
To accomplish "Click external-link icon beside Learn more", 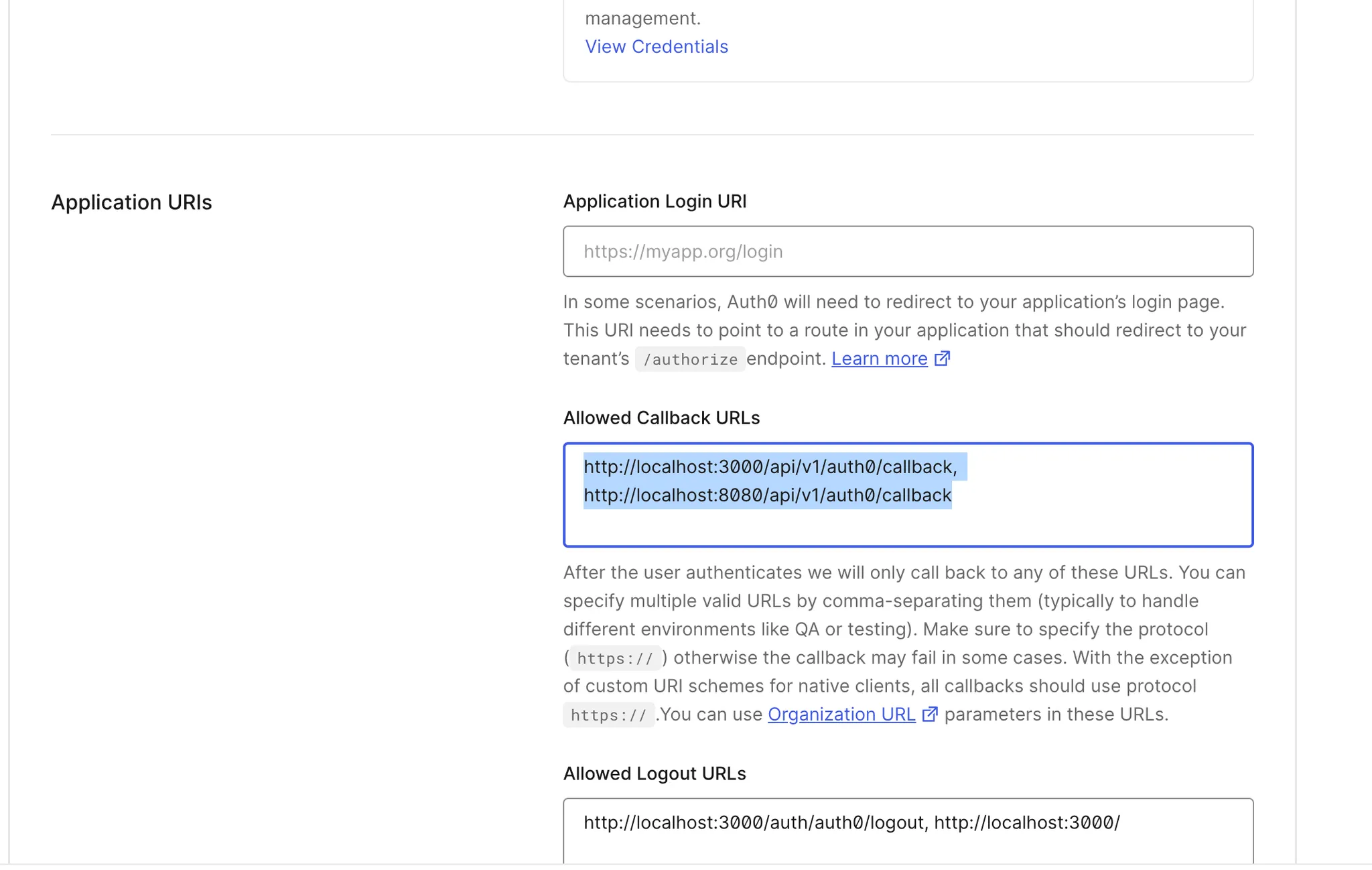I will [x=942, y=359].
